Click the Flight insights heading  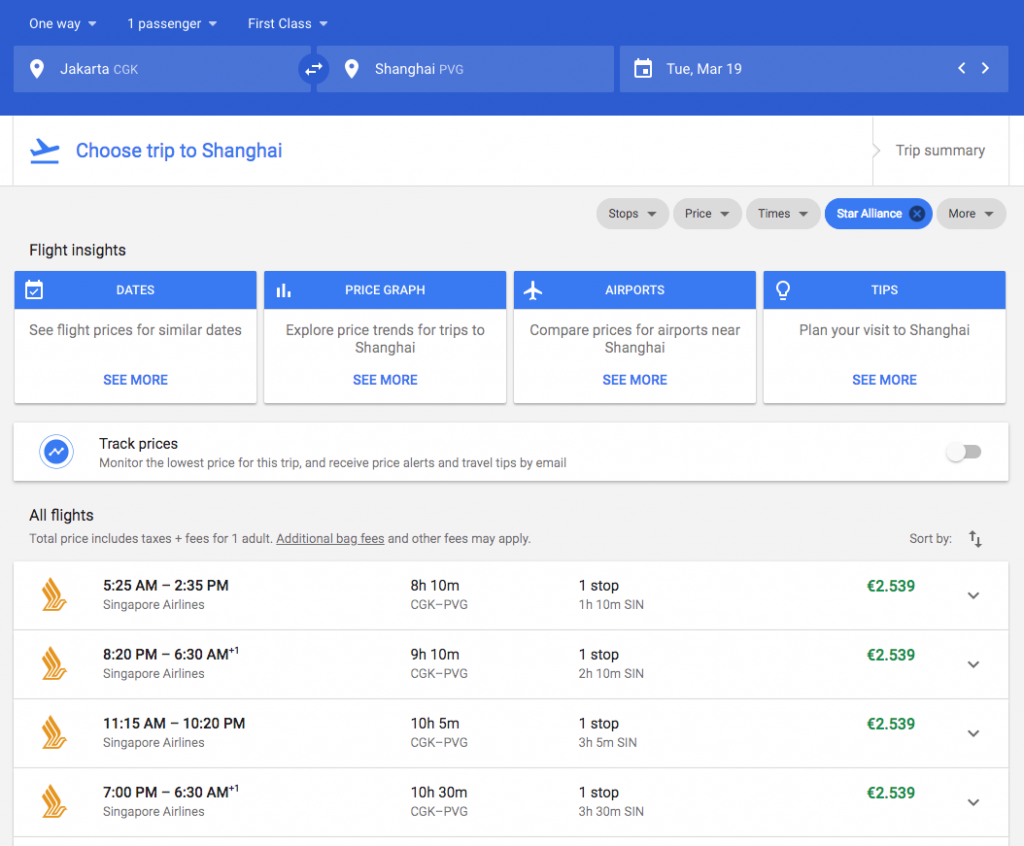click(77, 250)
